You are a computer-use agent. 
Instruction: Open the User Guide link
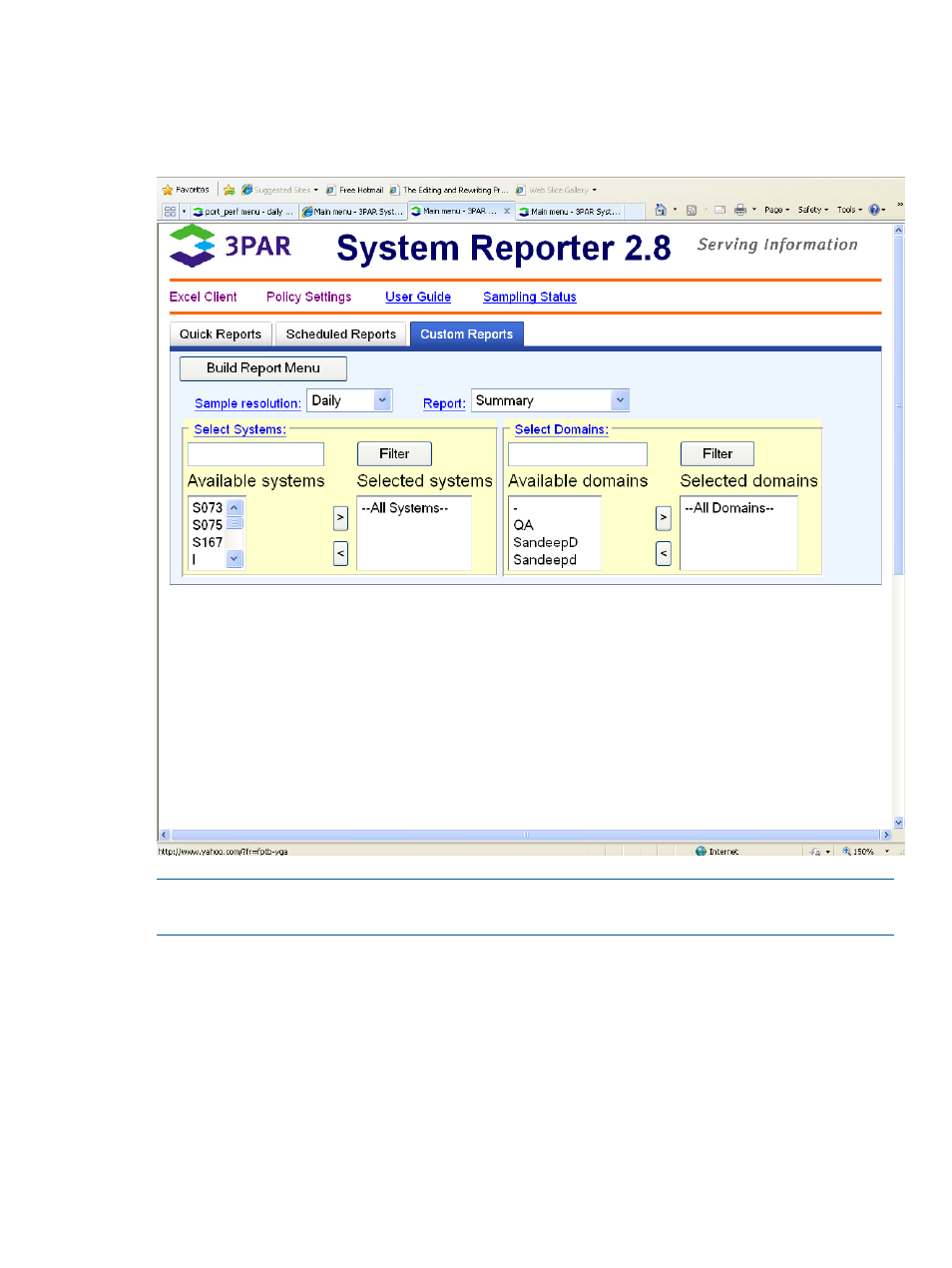click(418, 297)
